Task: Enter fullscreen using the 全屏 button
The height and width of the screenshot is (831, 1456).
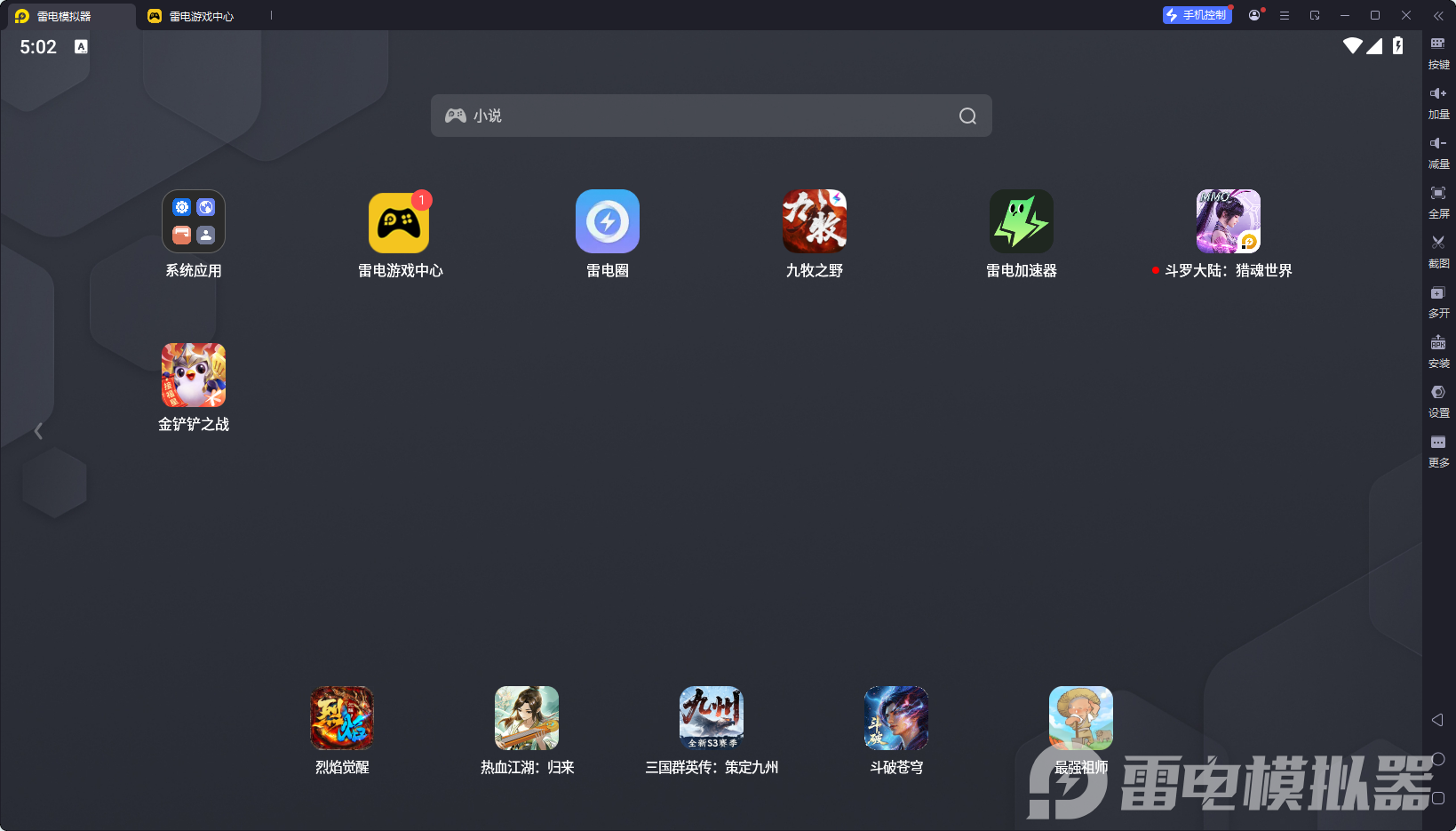Action: pyautogui.click(x=1438, y=202)
